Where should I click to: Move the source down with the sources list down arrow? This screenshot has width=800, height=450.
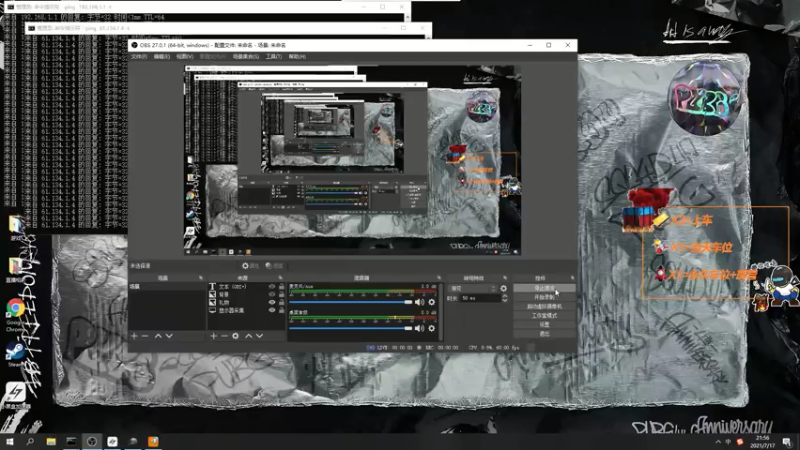tap(259, 336)
